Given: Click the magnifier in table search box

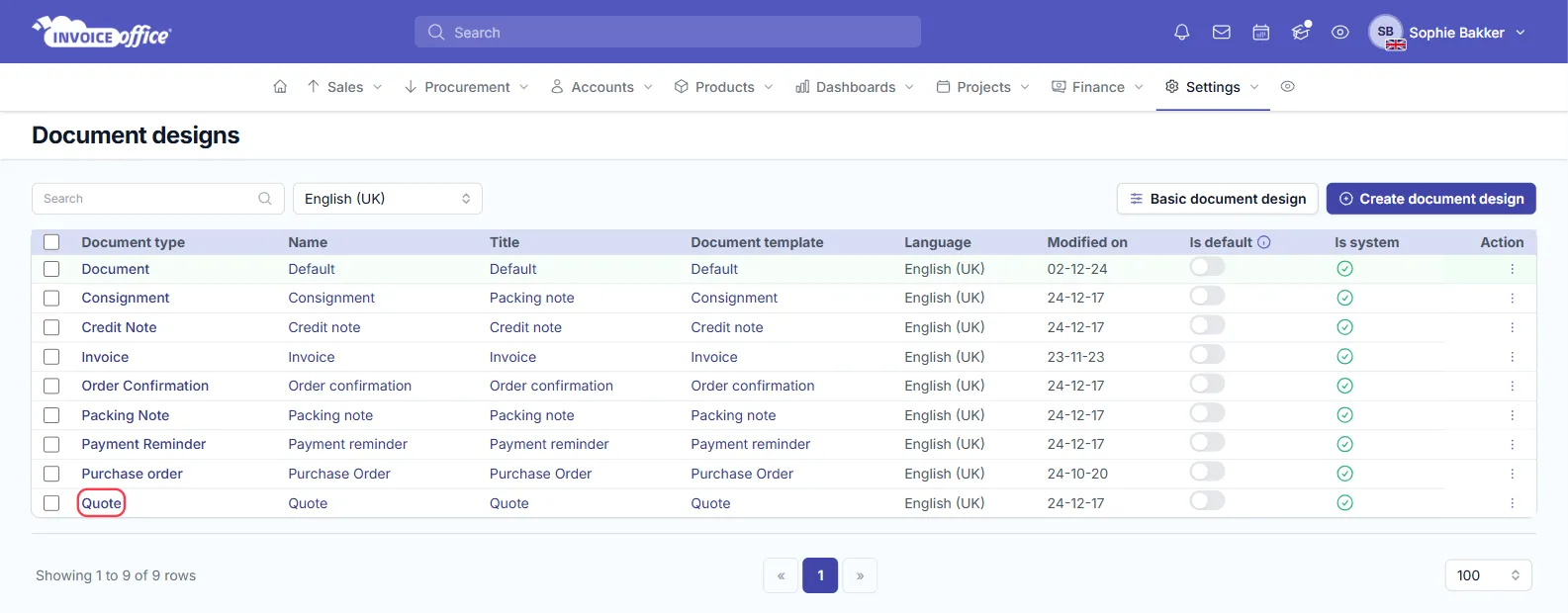Looking at the screenshot, I should (x=265, y=199).
